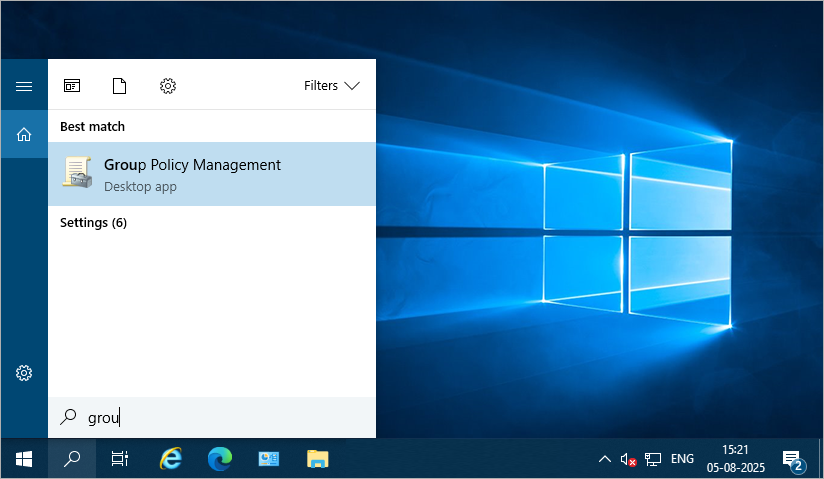The image size is (824, 479).
Task: Launch Microsoft Edge from the taskbar
Action: [220, 459]
